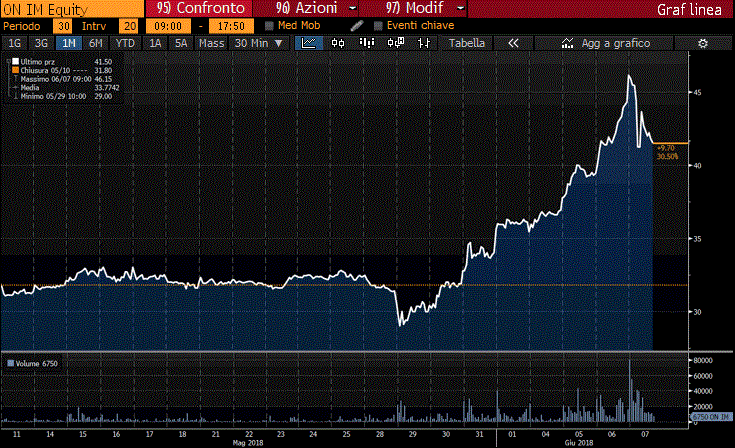Screen dimensions: 735x448
Task: Select the candlestick chart icon
Action: click(x=338, y=43)
